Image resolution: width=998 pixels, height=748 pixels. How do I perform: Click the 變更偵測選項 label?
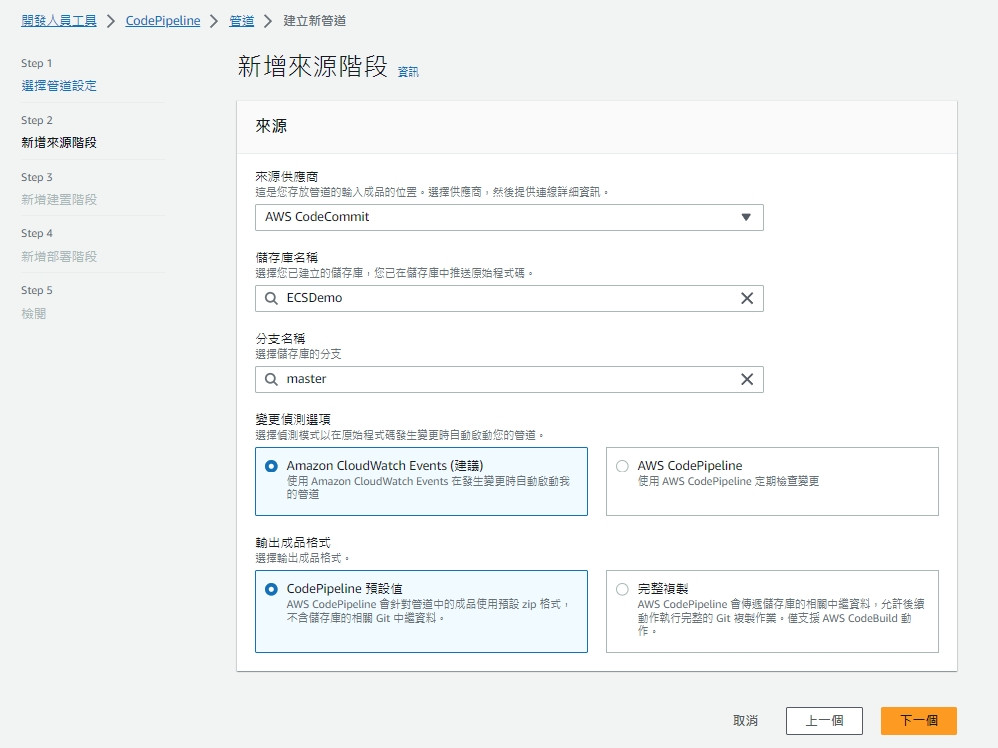(293, 420)
